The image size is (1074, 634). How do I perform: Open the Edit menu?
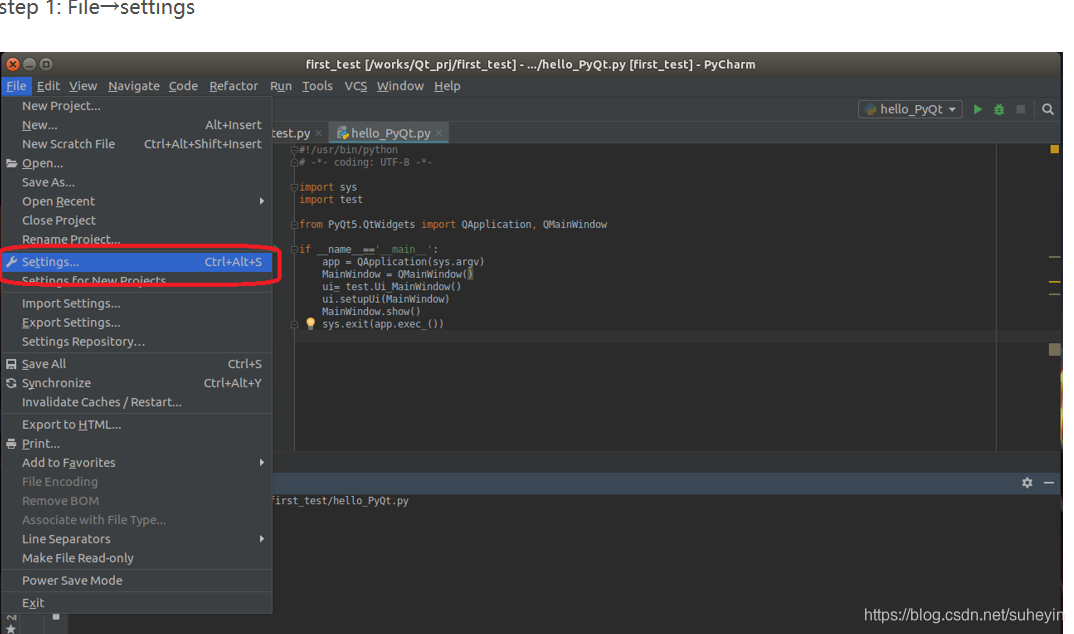[x=48, y=86]
